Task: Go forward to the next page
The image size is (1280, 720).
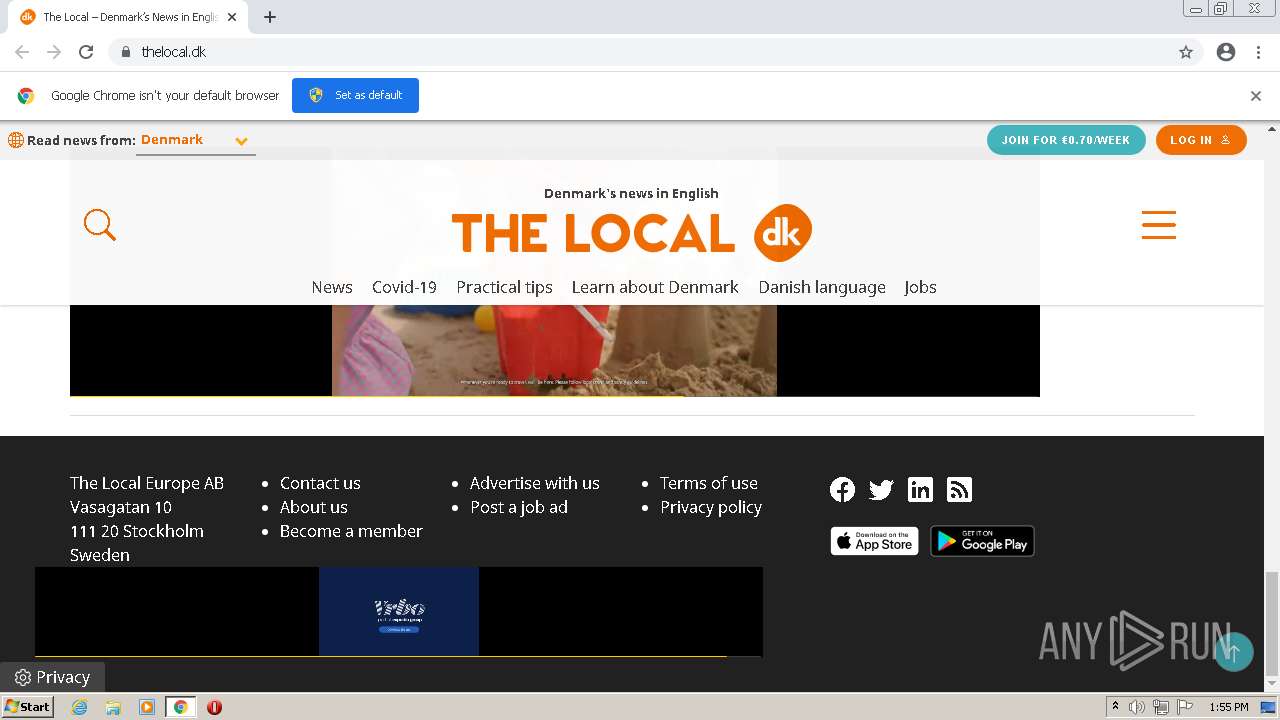Action: 54,52
